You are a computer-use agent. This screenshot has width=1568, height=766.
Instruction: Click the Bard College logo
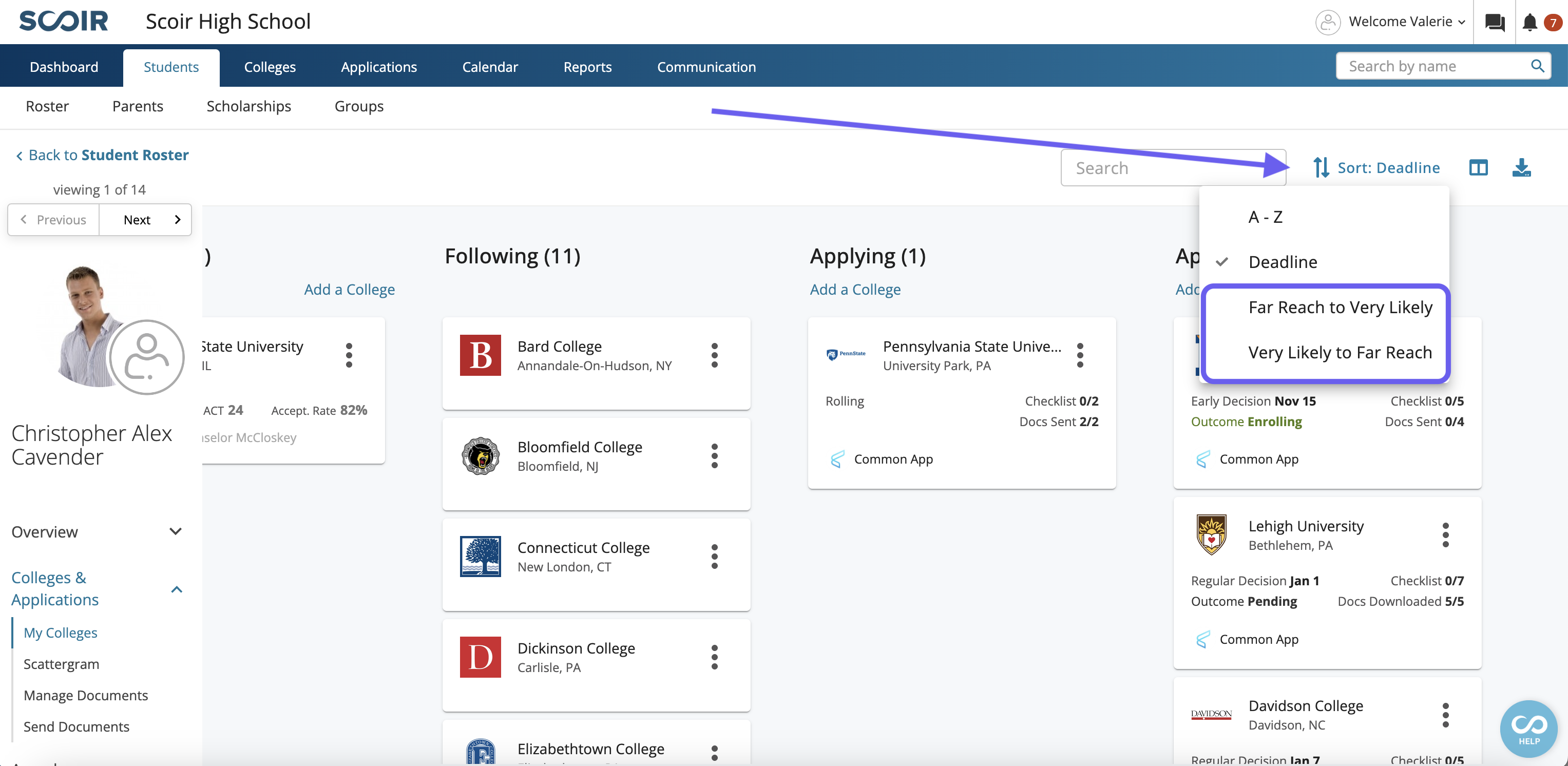[x=480, y=355]
